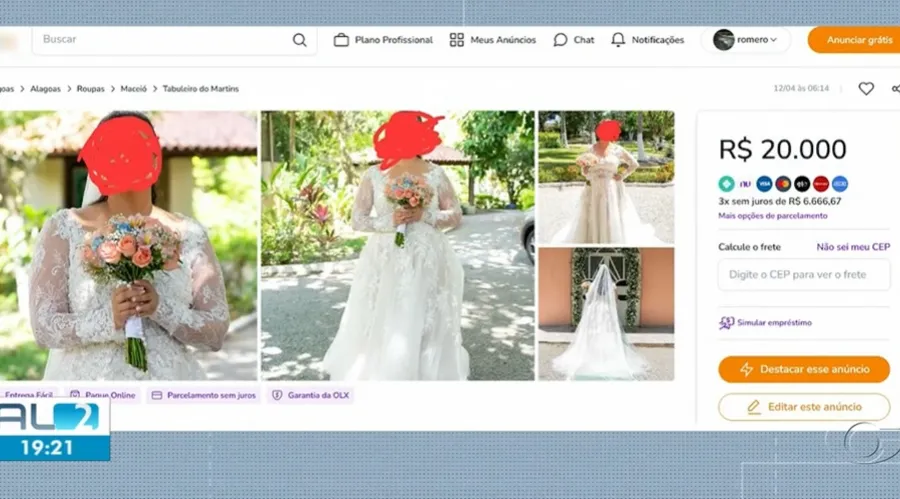Expand the romero account dropdown
900x499 pixels.
click(751, 40)
